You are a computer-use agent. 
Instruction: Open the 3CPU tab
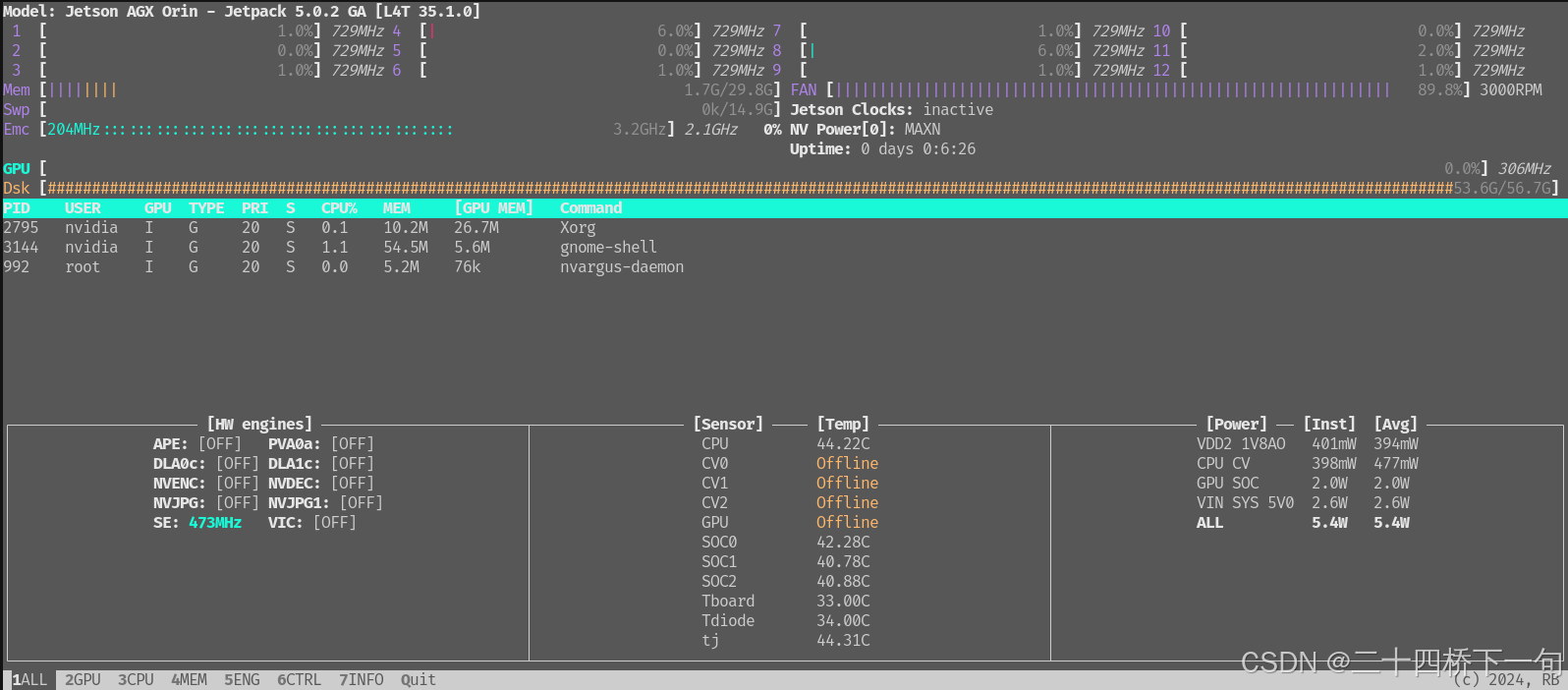coord(136,680)
